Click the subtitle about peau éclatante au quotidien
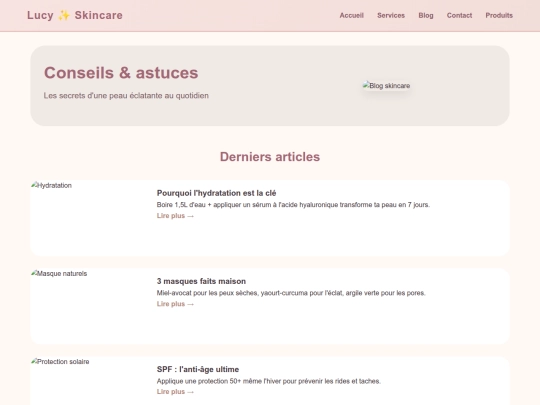Viewport: 540px width, 405px height. tap(126, 96)
